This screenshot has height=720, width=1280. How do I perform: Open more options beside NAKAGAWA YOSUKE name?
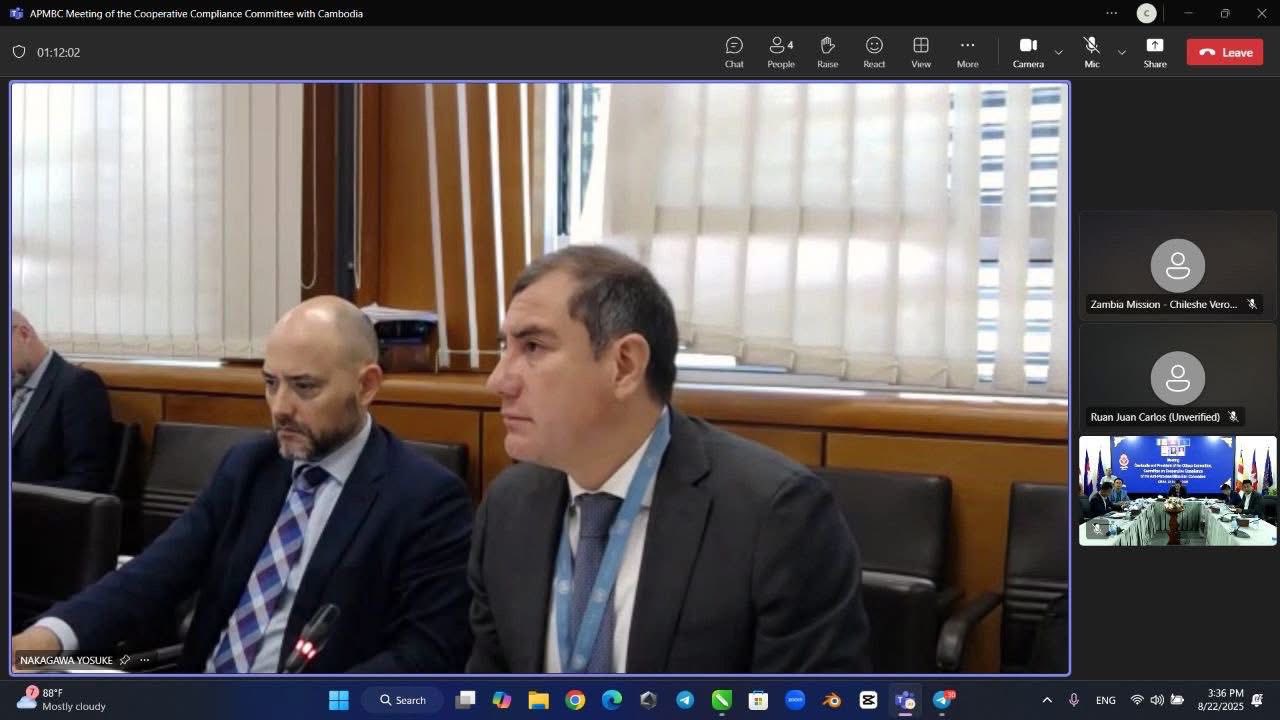145,660
